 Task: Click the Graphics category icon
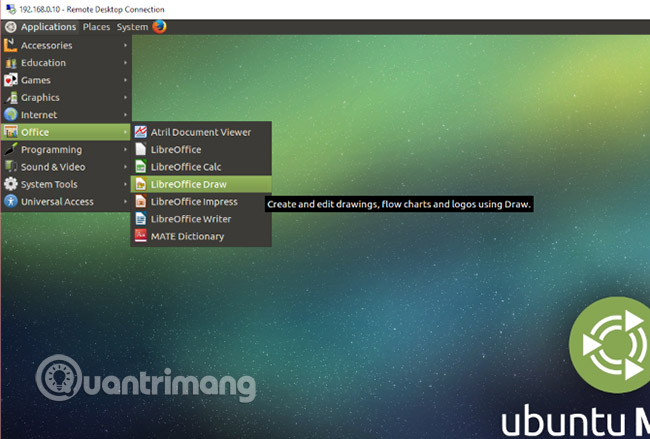tap(10, 97)
